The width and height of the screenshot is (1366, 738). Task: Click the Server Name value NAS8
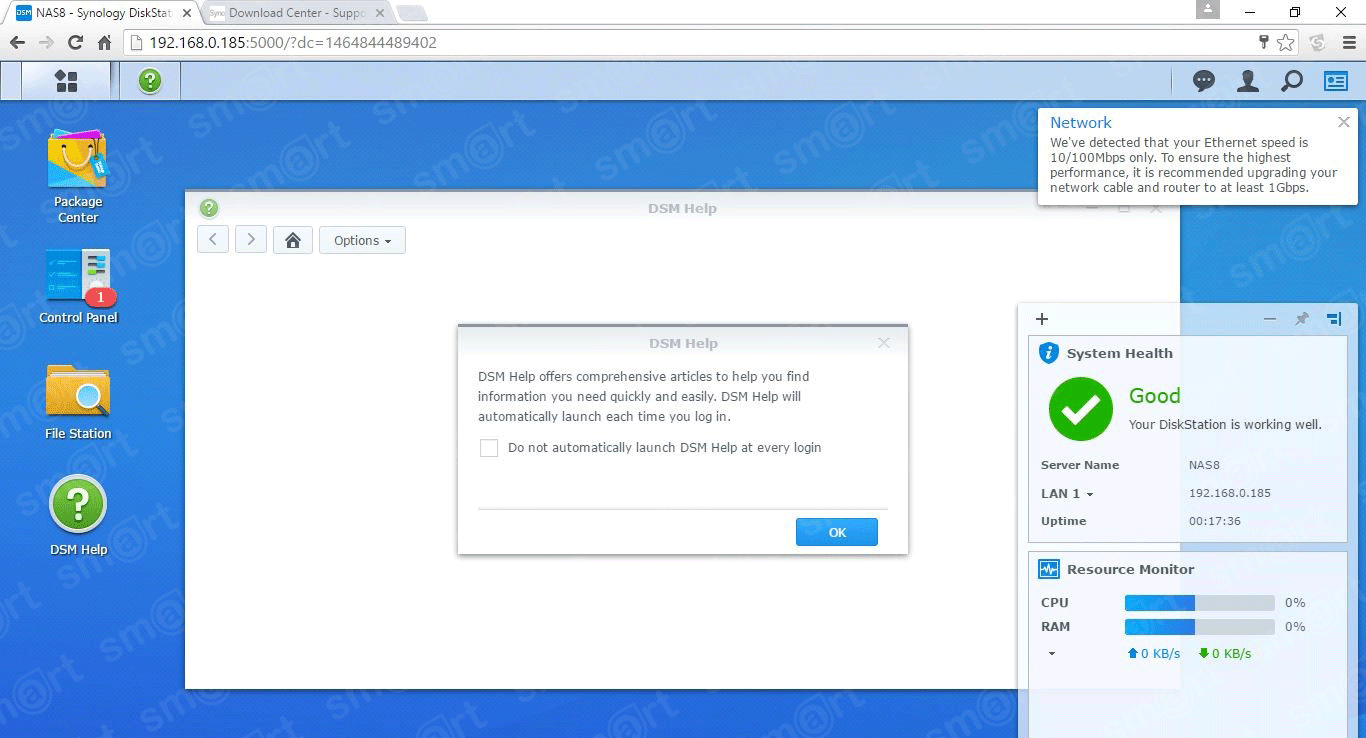click(1204, 465)
